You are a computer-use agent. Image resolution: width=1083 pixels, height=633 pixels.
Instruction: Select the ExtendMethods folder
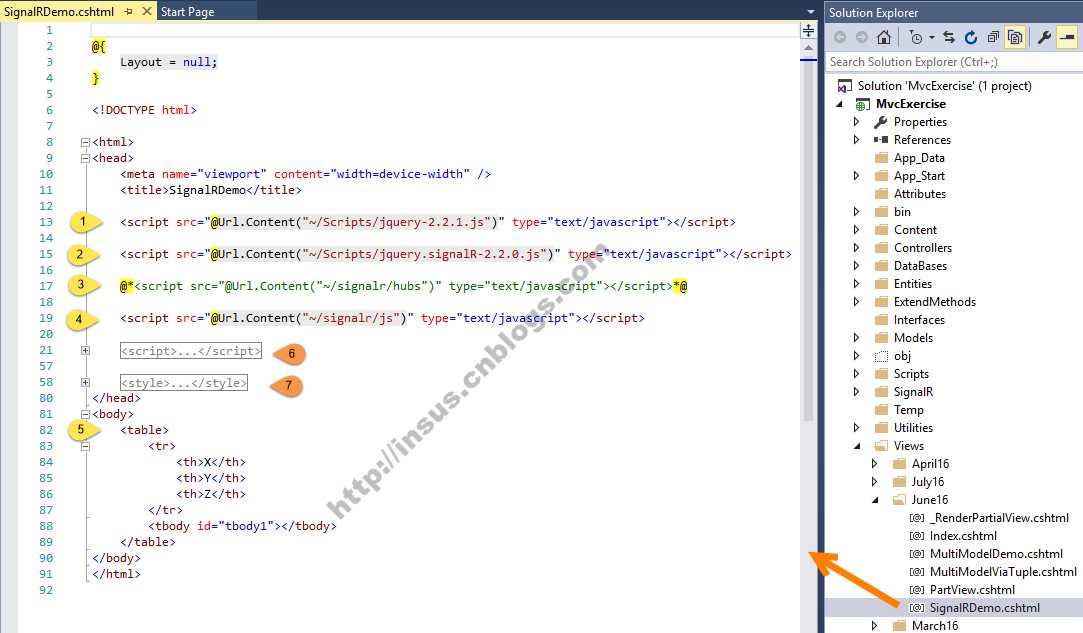(935, 301)
